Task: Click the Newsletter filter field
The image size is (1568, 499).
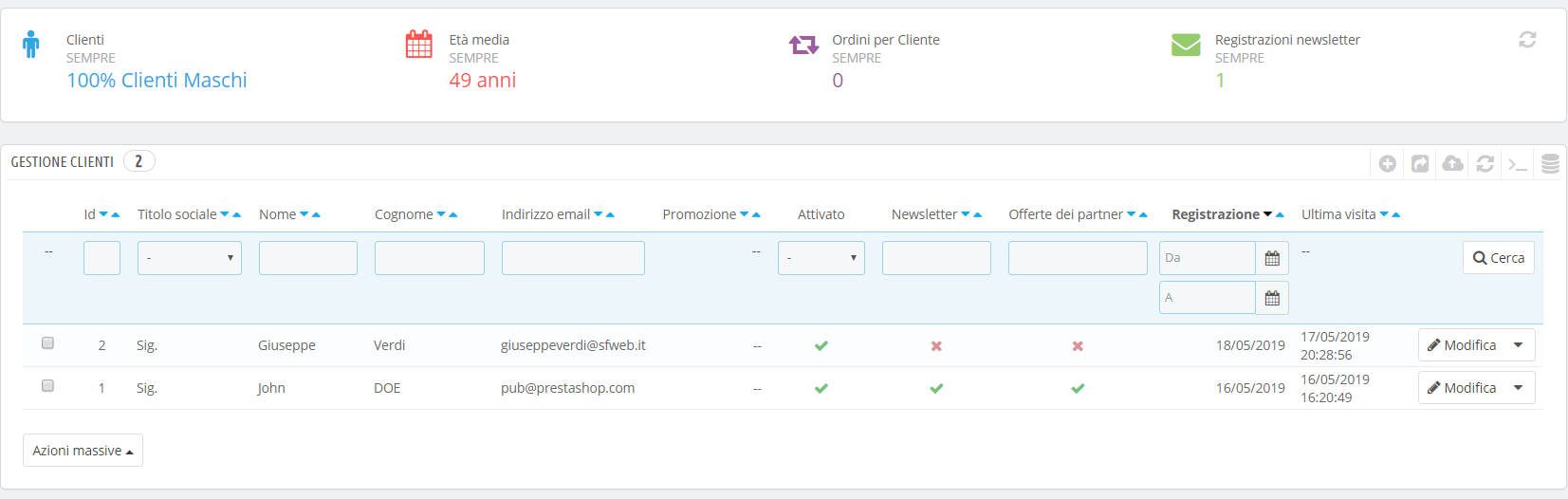Action: [x=936, y=258]
